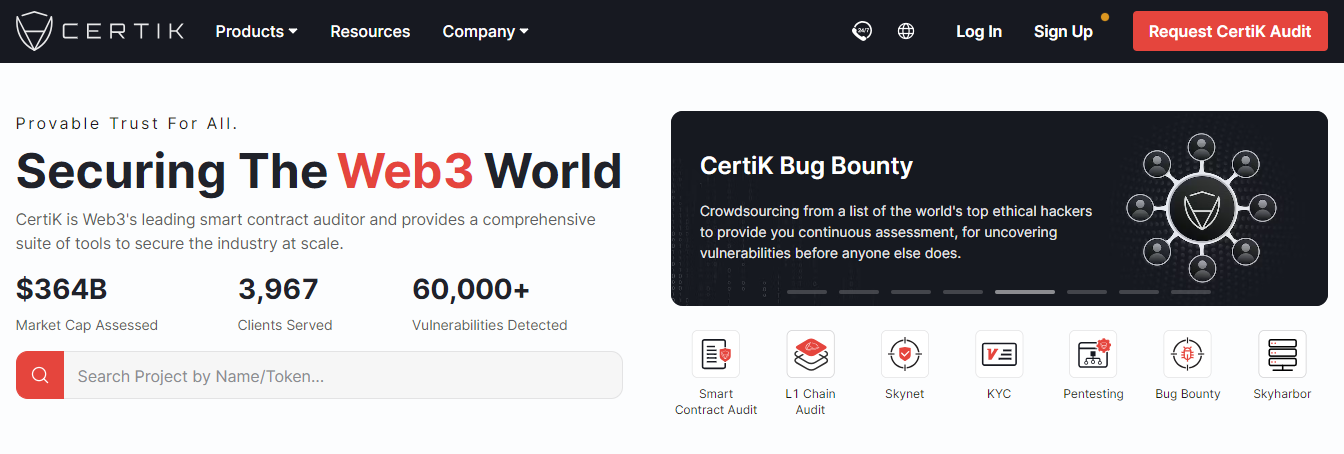Open the KYC product icon
1344x454 pixels.
[x=999, y=354]
